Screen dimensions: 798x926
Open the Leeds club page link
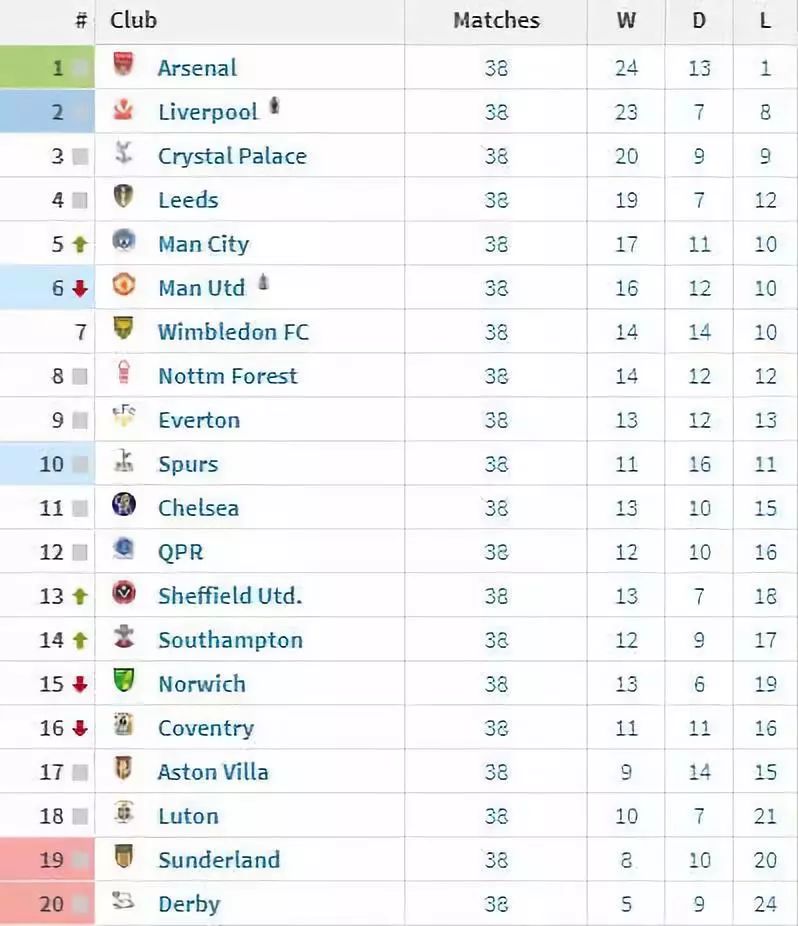[x=188, y=200]
